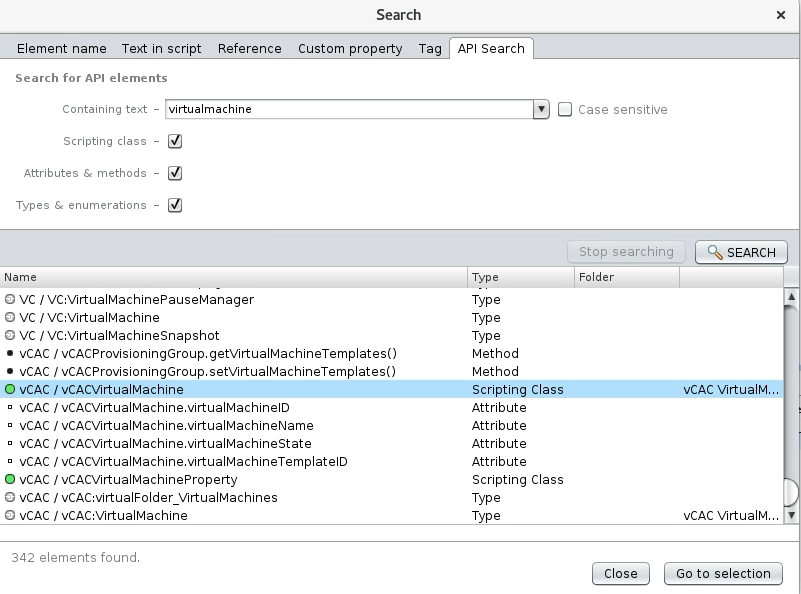The width and height of the screenshot is (801, 594).
Task: Select the vCACVirtualMachine.virtualMachineTemplateID row
Action: [391, 461]
